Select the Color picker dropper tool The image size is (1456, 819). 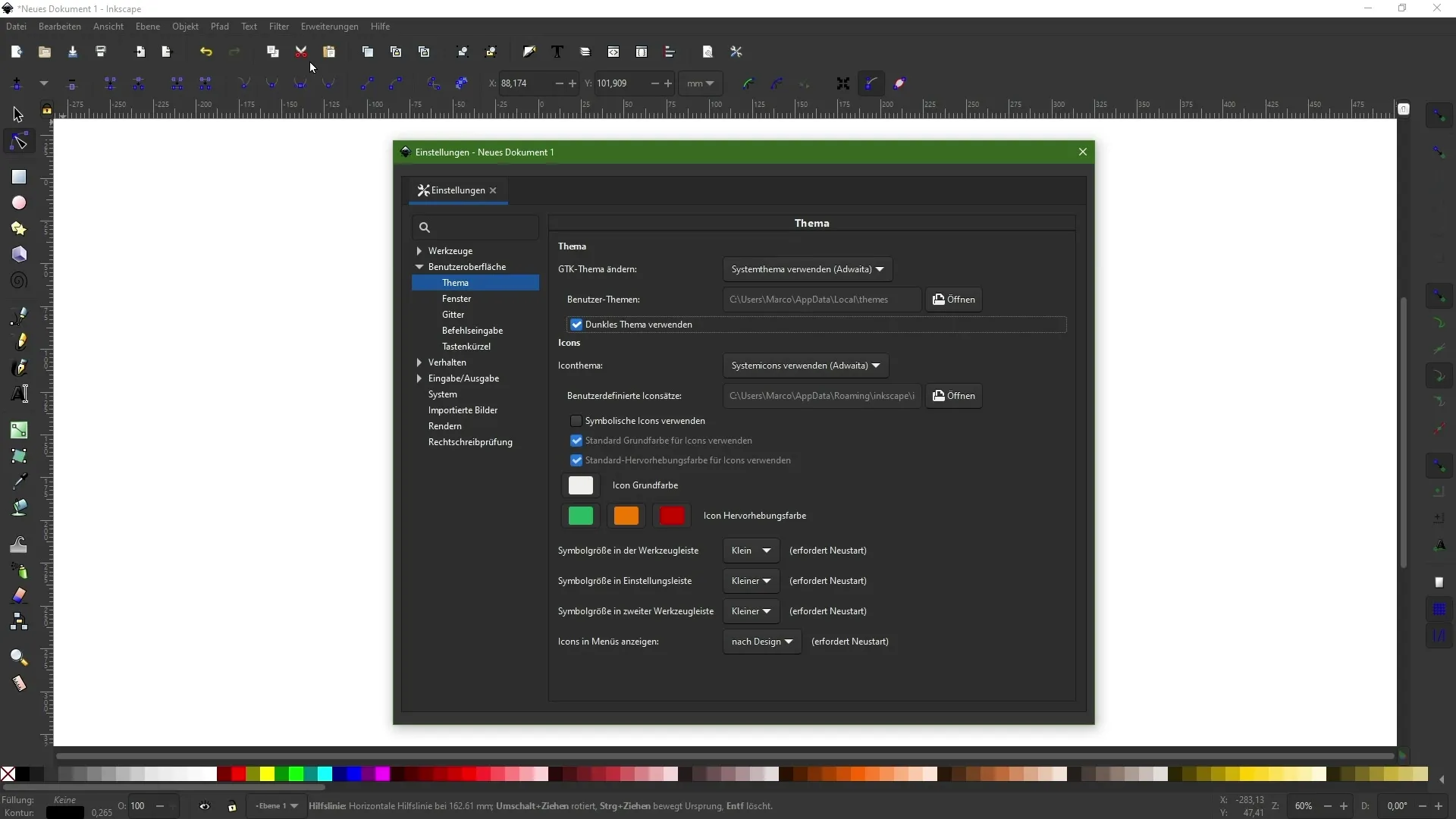[18, 481]
